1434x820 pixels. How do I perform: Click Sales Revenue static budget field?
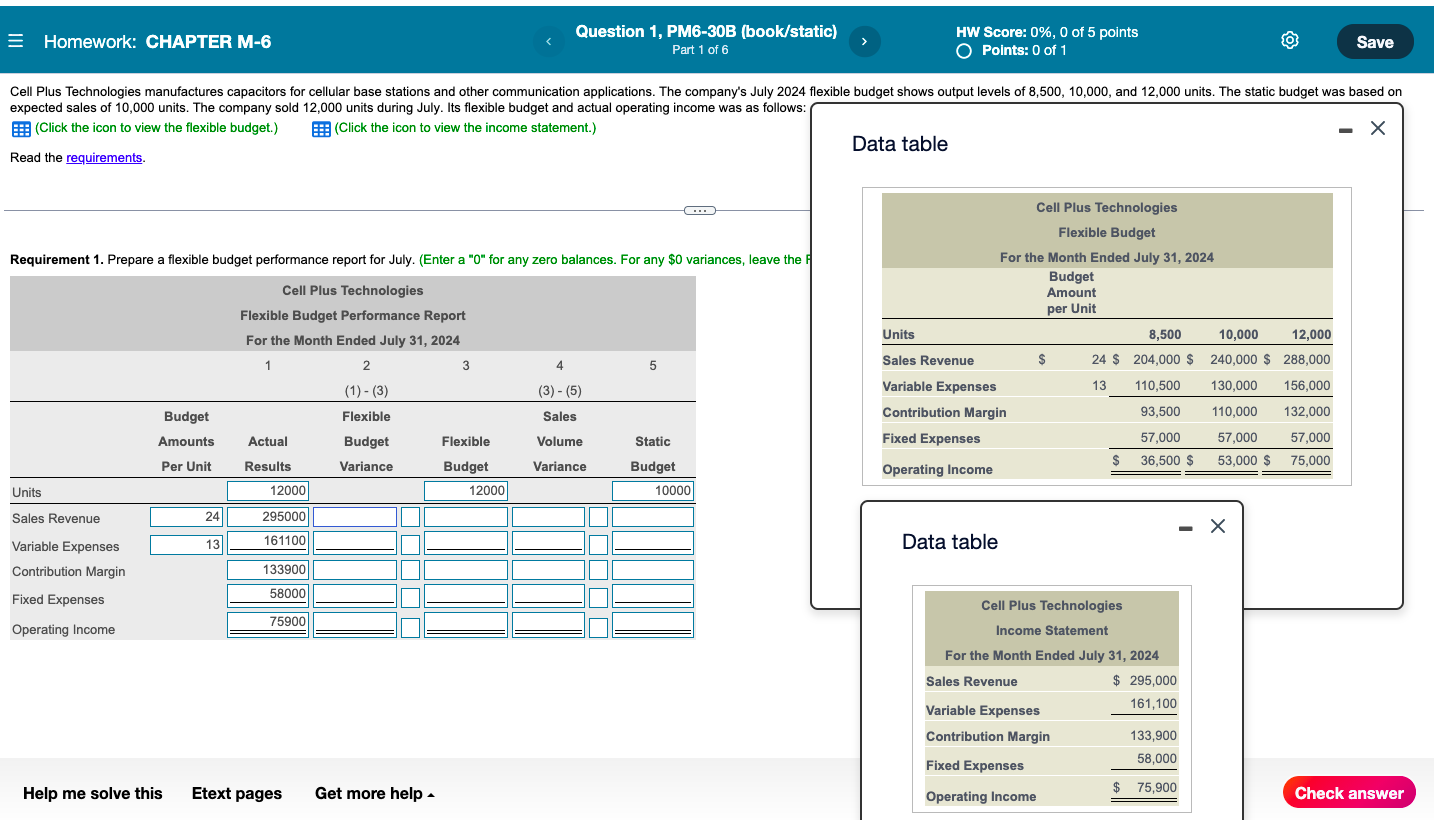[653, 517]
